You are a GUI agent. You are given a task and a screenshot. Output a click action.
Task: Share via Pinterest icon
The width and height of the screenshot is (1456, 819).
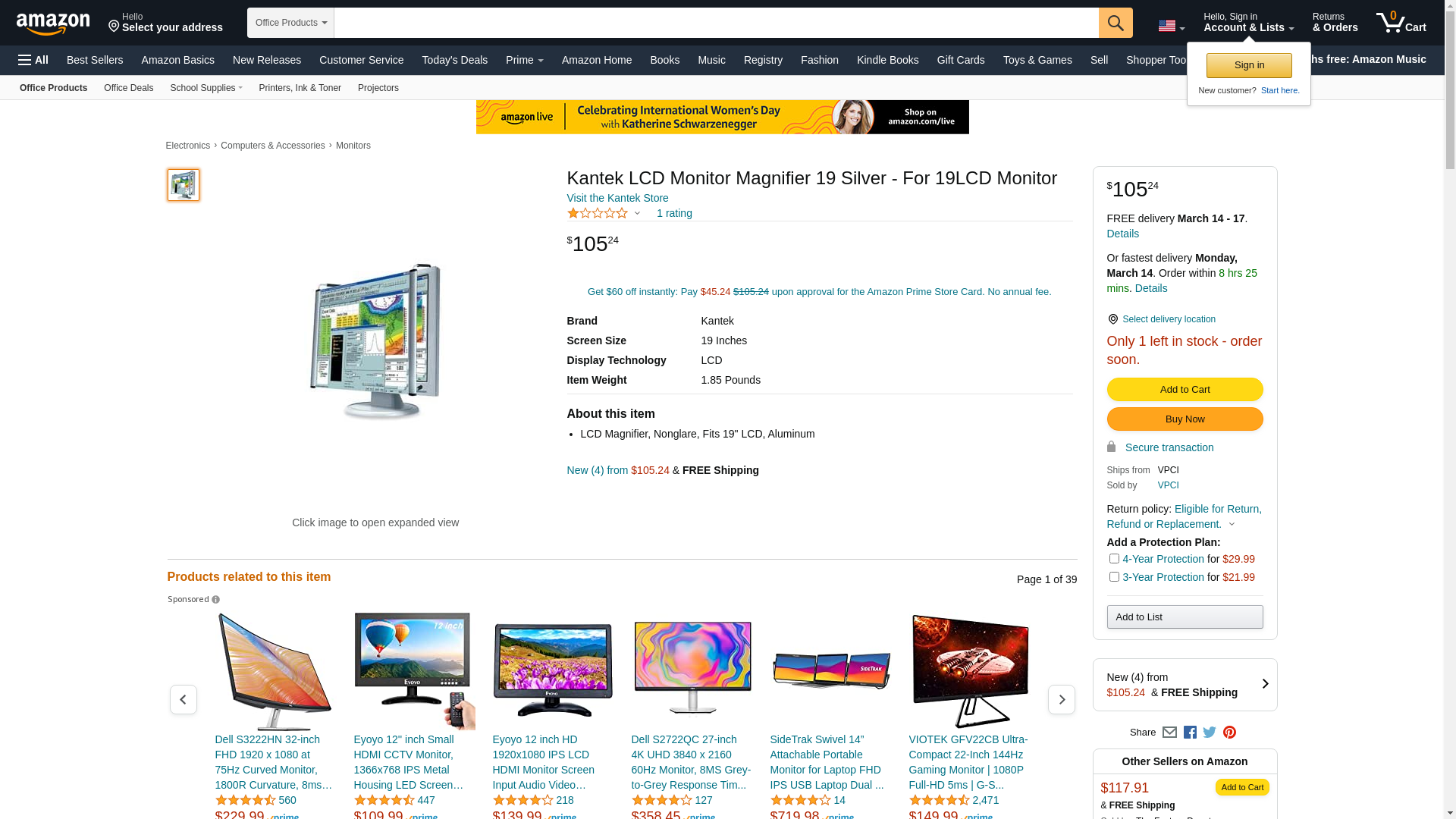pyautogui.click(x=1229, y=733)
